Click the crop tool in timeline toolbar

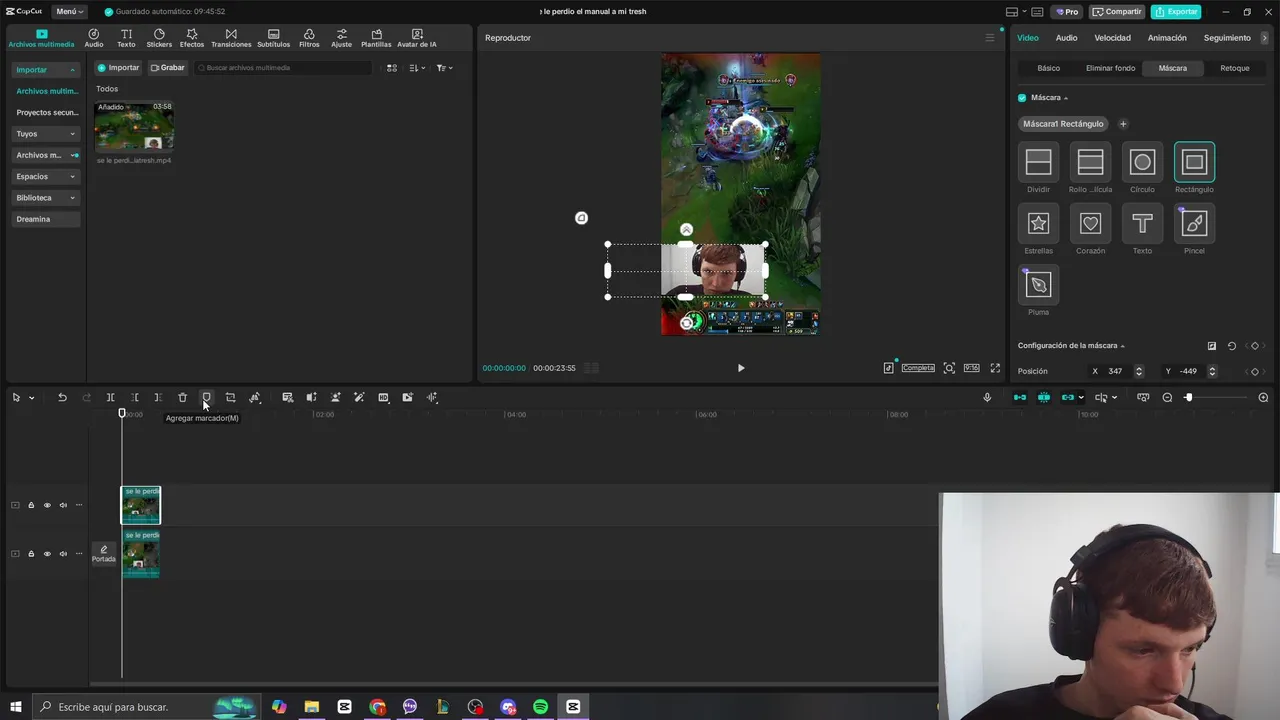(x=230, y=397)
